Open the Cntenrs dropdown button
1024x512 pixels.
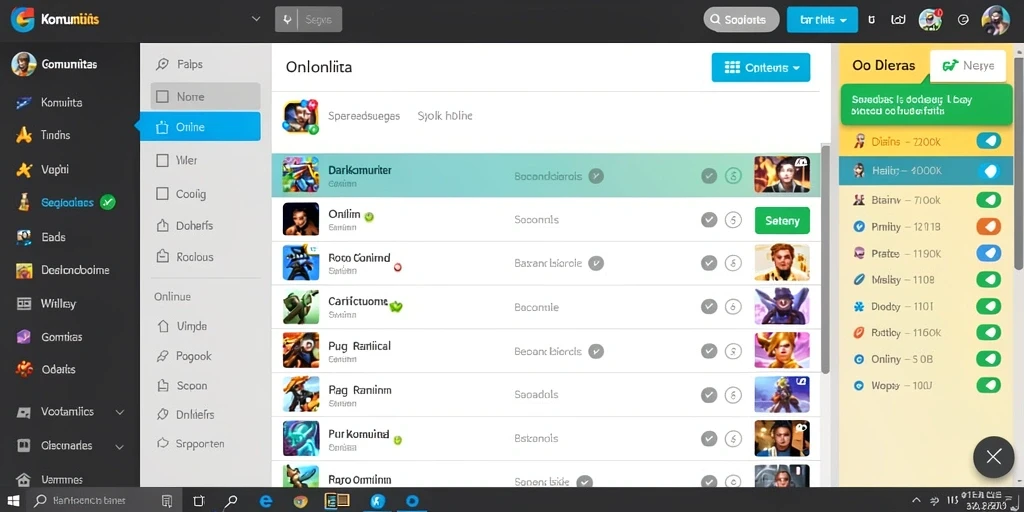(x=761, y=67)
